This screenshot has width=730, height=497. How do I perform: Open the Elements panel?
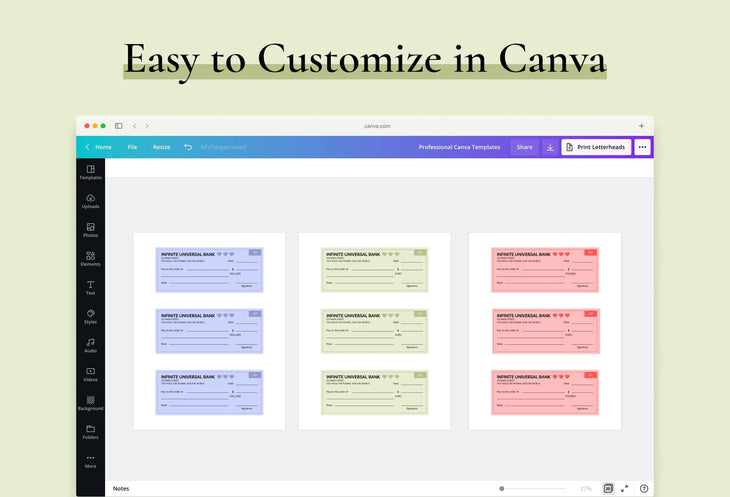[x=90, y=259]
